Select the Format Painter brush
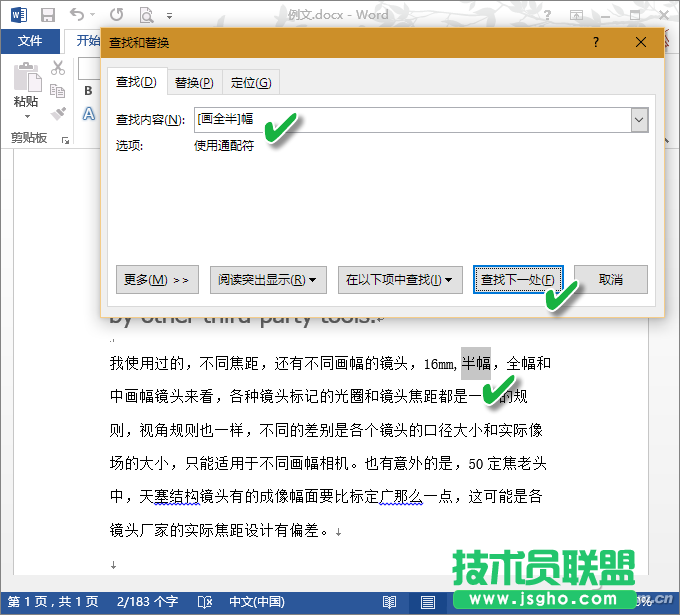 click(58, 114)
